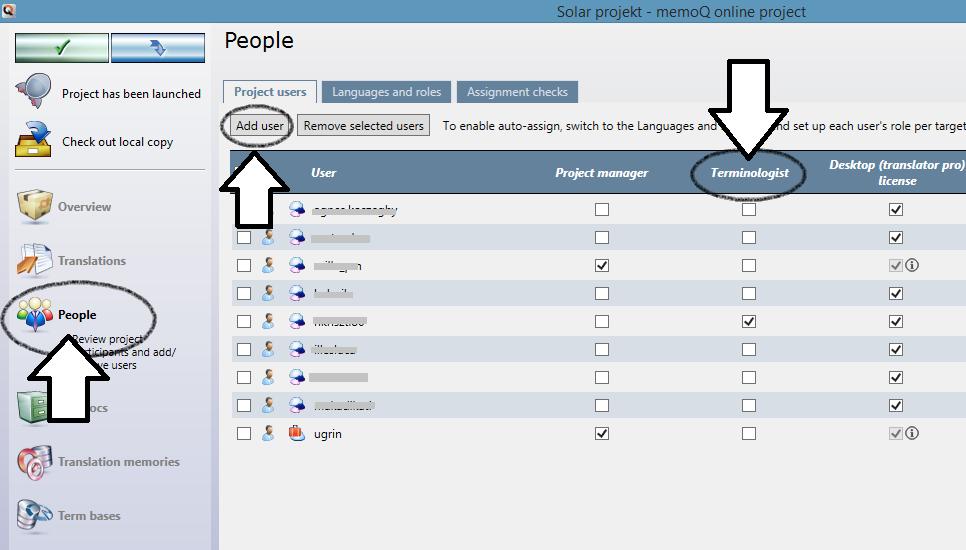The height and width of the screenshot is (550, 966).
Task: Click the 'Check out local copy' text
Action: (x=118, y=142)
